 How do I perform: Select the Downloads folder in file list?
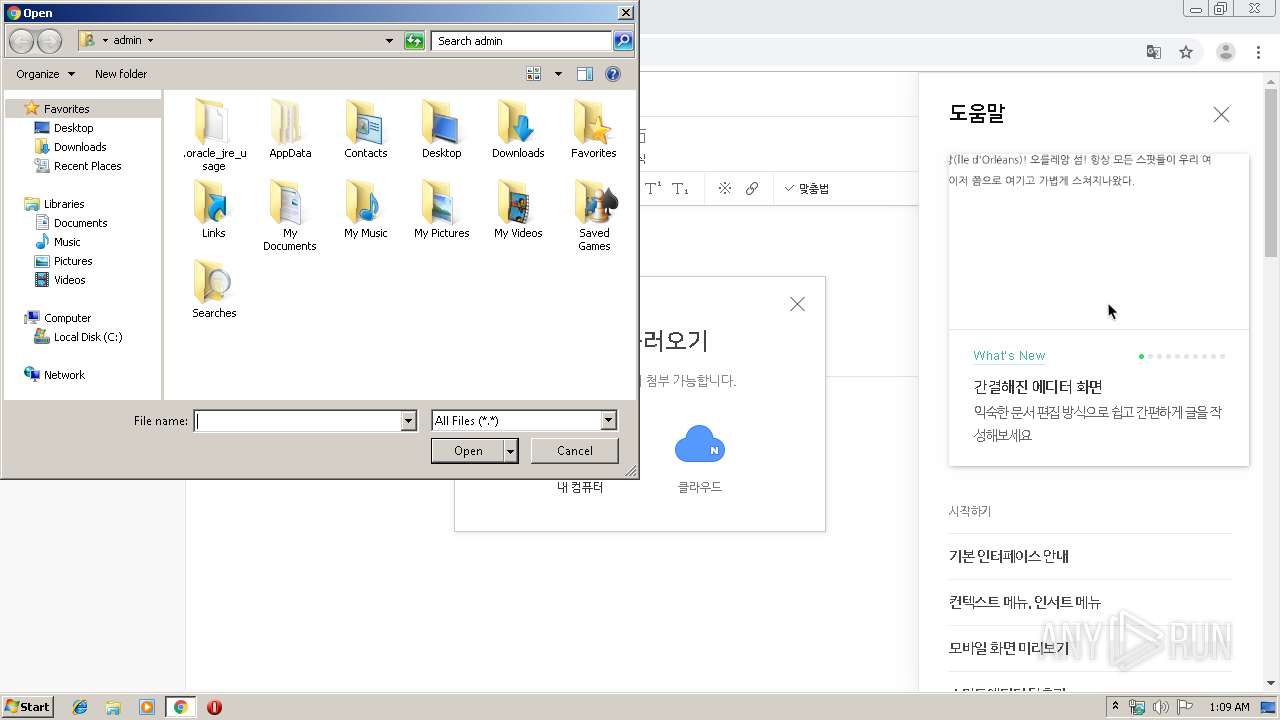pos(518,130)
